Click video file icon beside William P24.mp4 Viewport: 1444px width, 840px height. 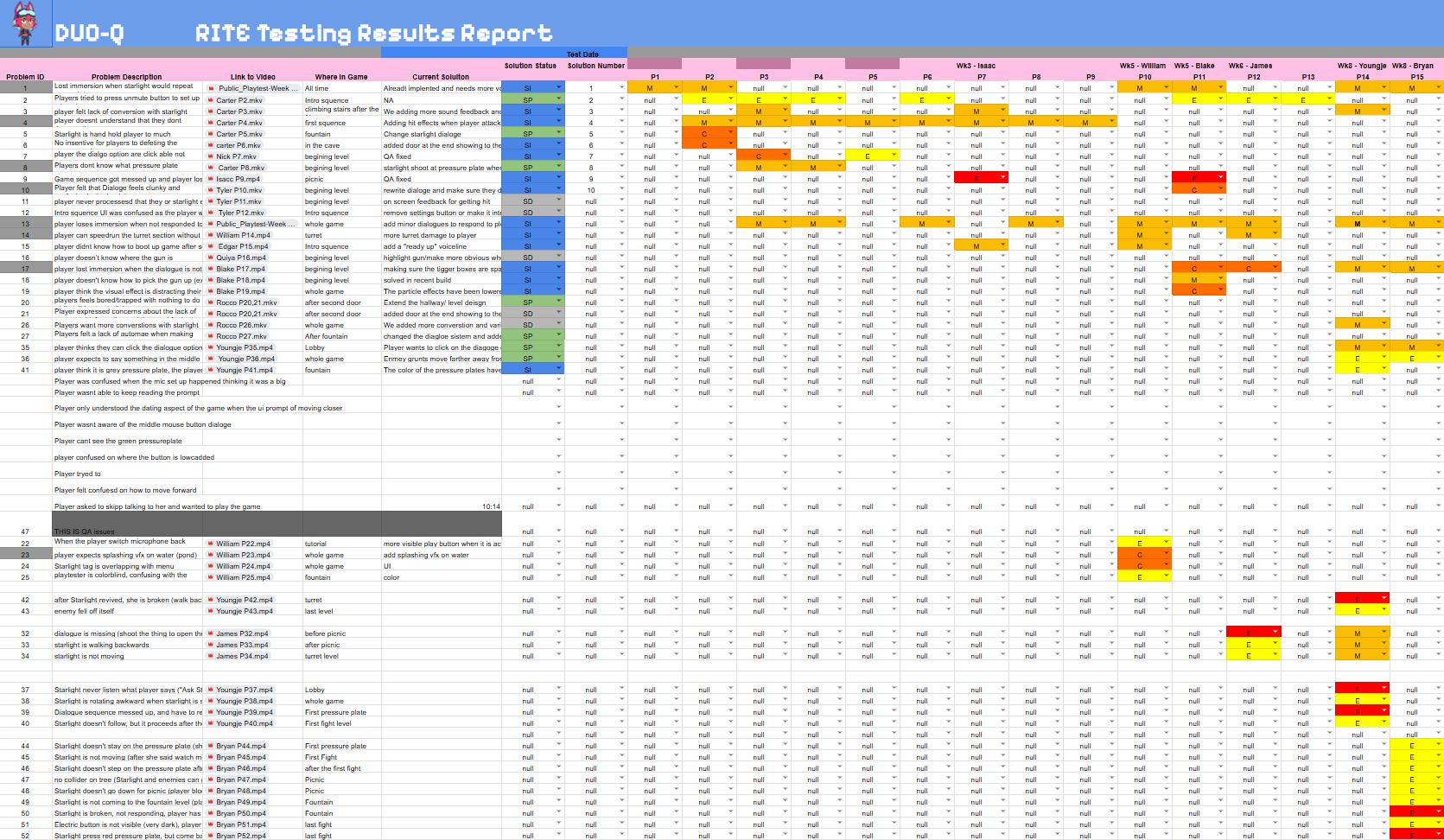[x=210, y=566]
